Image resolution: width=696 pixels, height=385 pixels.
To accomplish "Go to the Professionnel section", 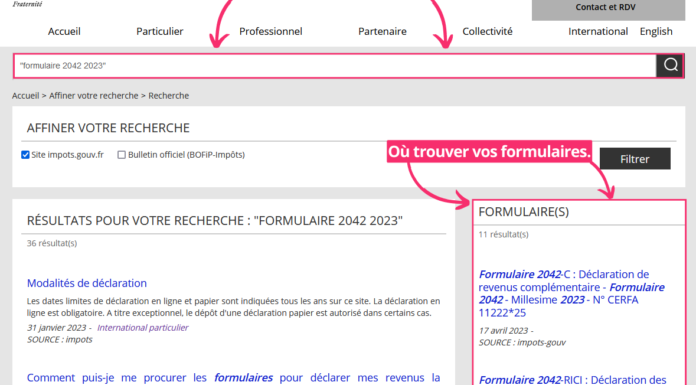I will pos(271,32).
